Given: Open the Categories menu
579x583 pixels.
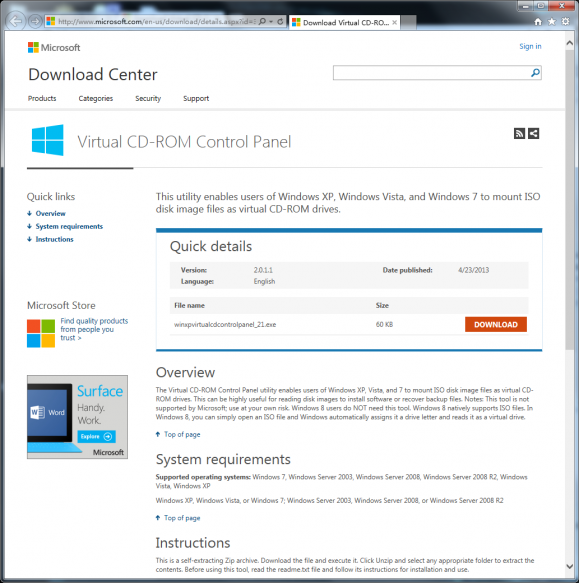Looking at the screenshot, I should click(x=96, y=99).
